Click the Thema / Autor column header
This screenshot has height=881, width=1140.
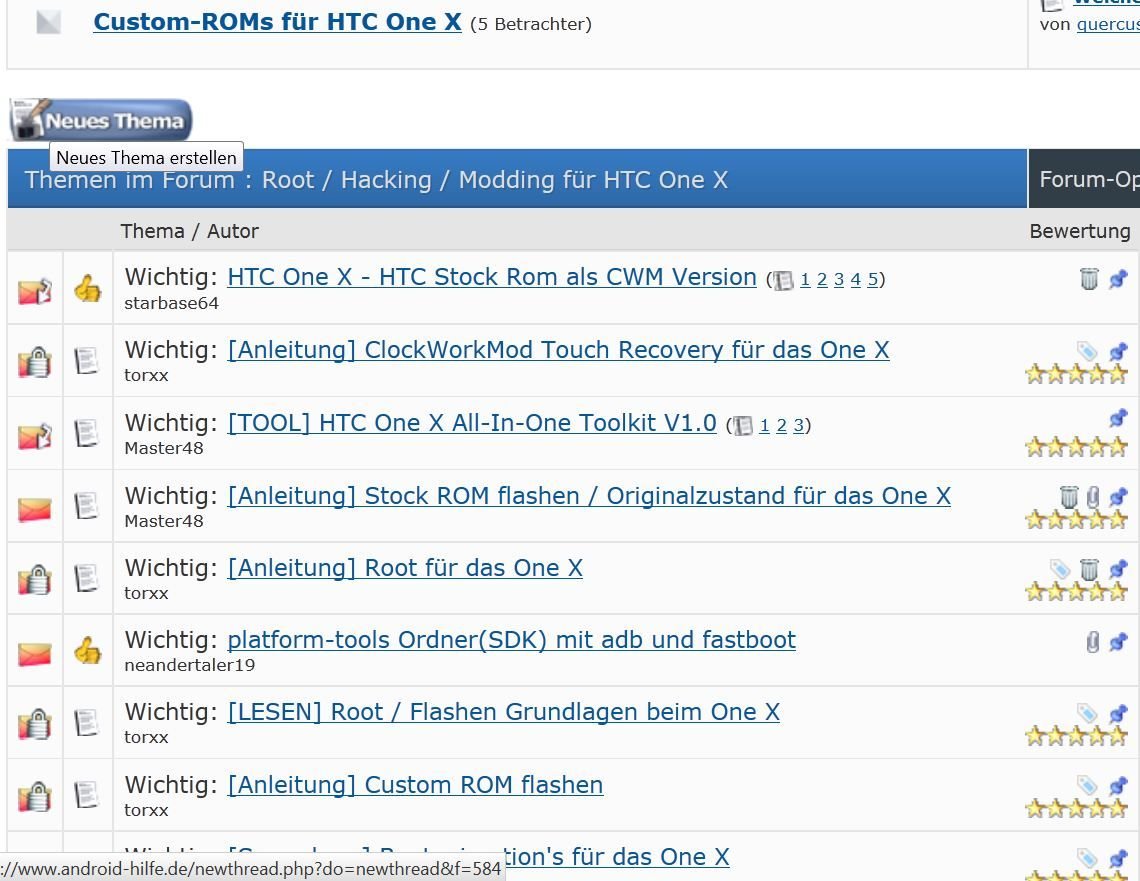189,231
